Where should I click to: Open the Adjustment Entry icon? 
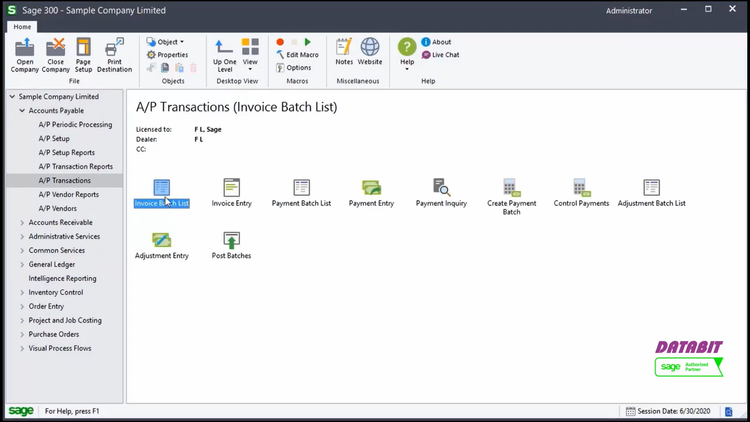pos(162,240)
